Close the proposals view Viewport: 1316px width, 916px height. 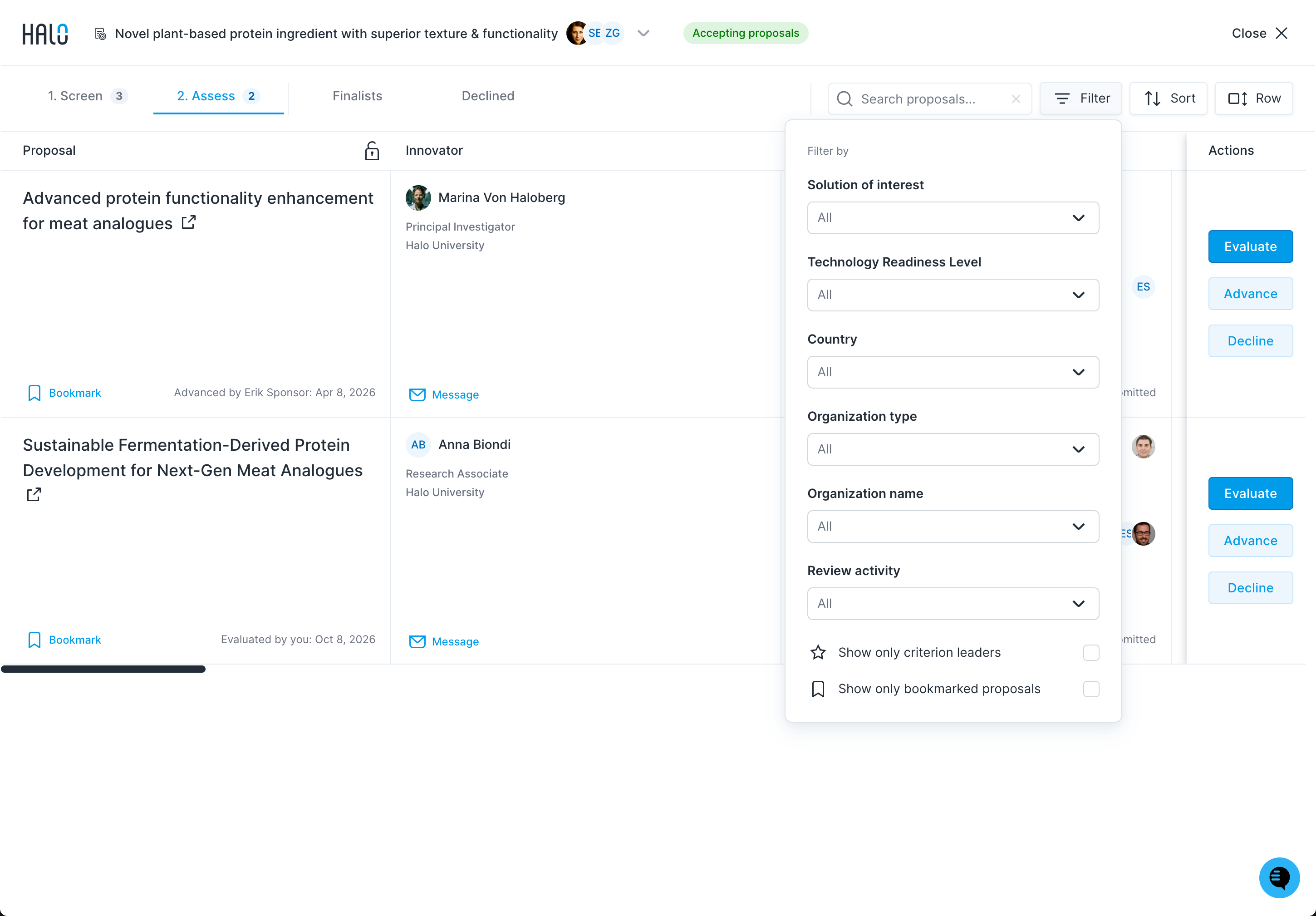[1259, 33]
